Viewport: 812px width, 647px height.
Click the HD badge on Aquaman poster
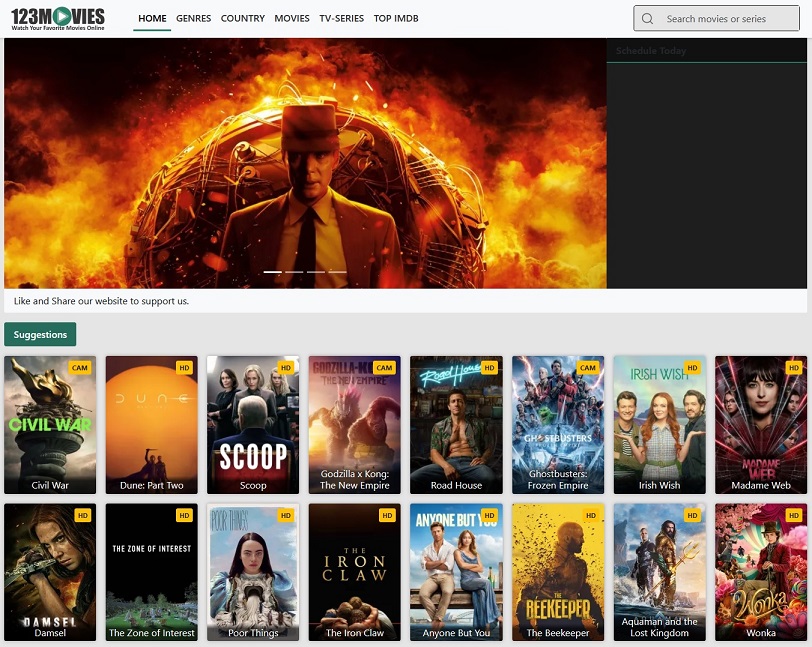(692, 515)
